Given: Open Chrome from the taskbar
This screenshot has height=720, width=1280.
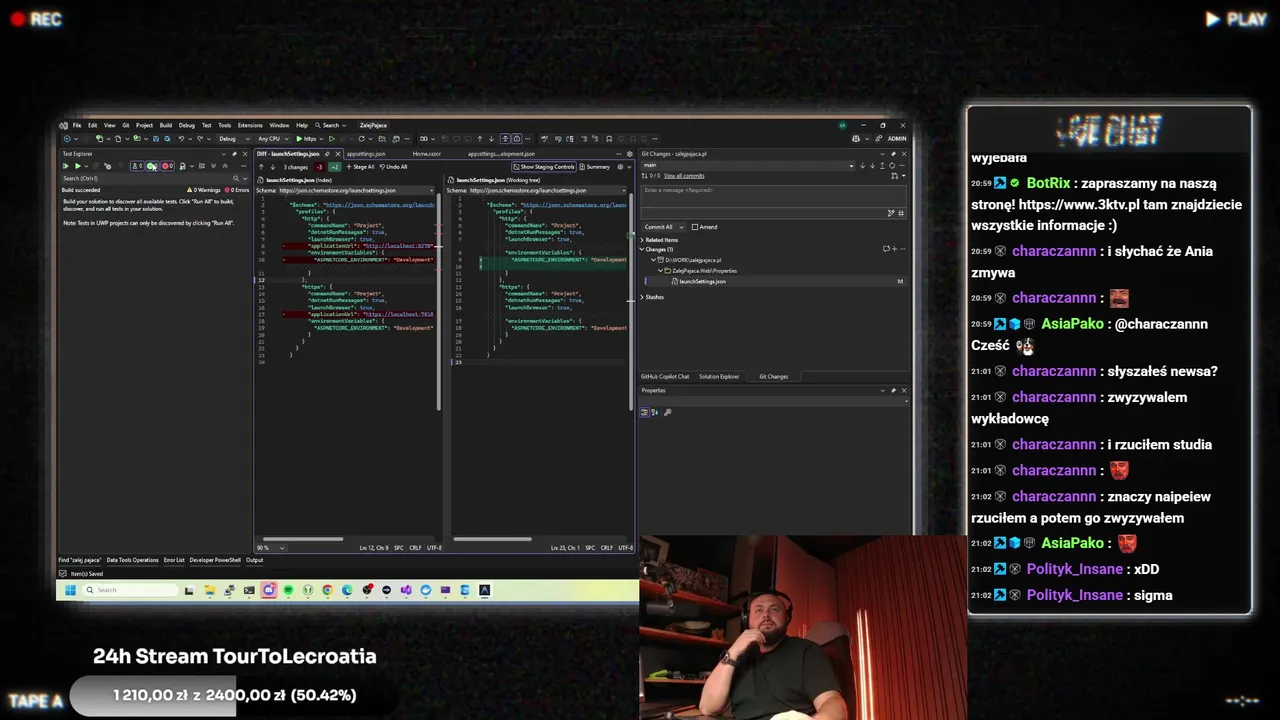Looking at the screenshot, I should coord(327,590).
